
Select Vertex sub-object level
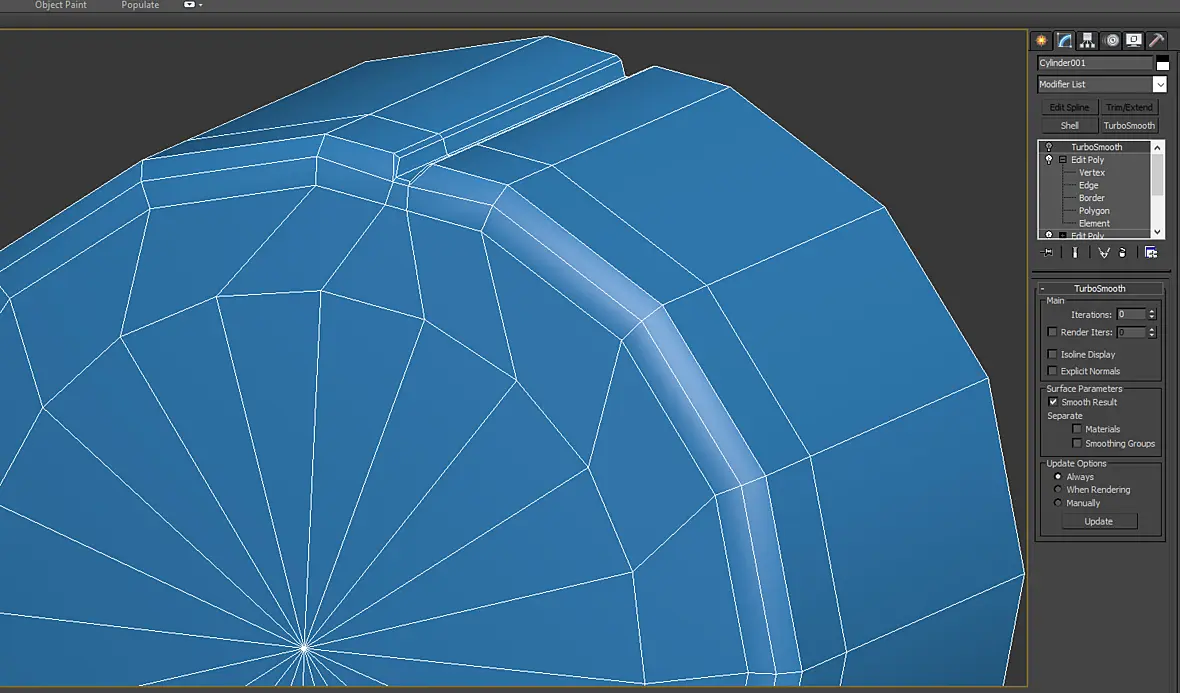1091,173
